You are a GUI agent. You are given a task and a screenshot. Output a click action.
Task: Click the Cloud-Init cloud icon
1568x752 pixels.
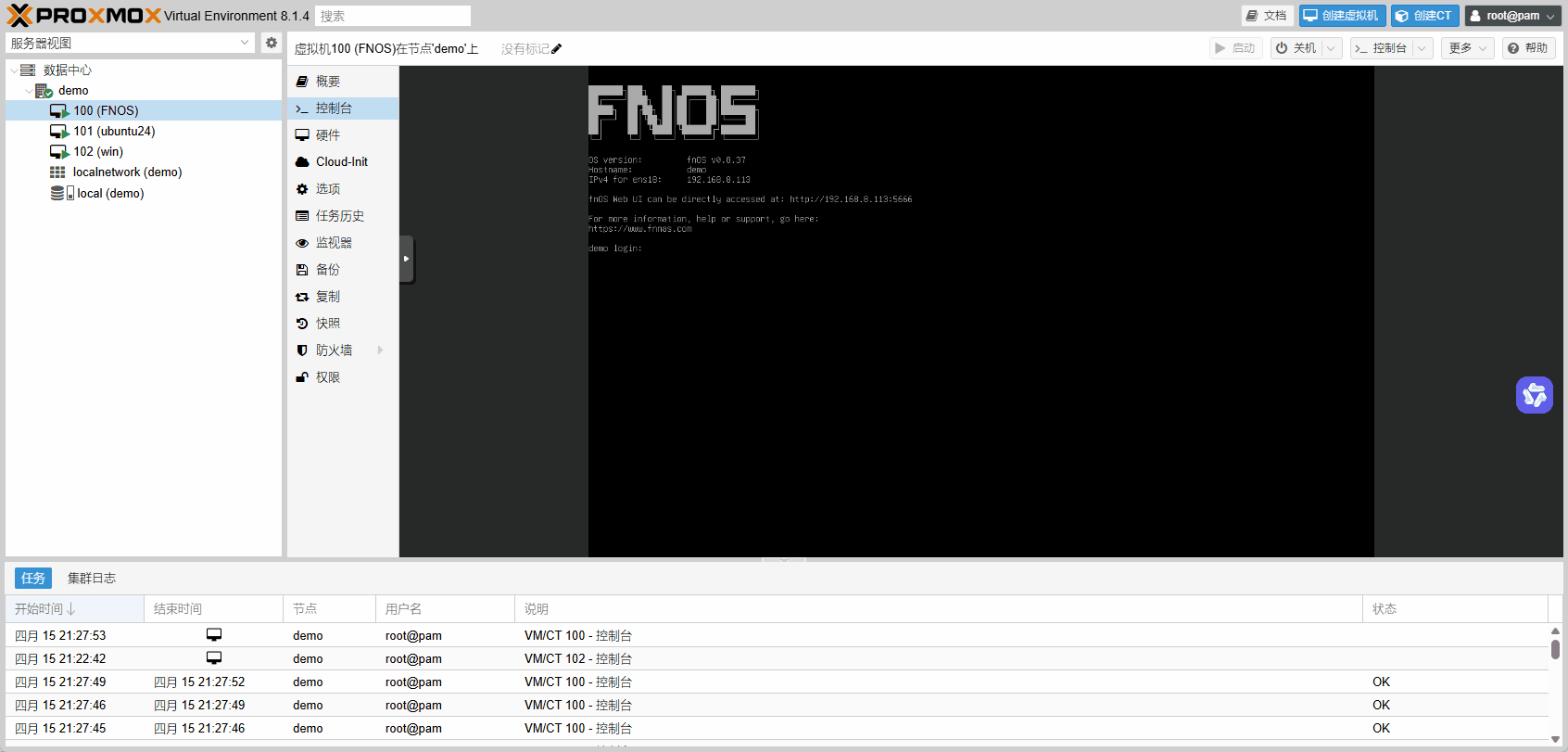click(x=302, y=162)
